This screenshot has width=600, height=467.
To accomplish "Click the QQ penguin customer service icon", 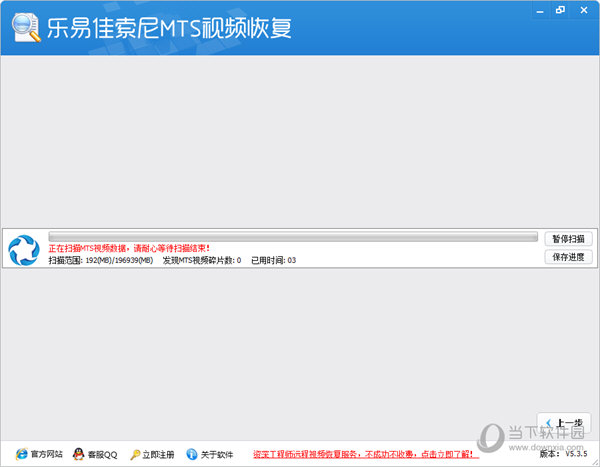I will coord(78,454).
